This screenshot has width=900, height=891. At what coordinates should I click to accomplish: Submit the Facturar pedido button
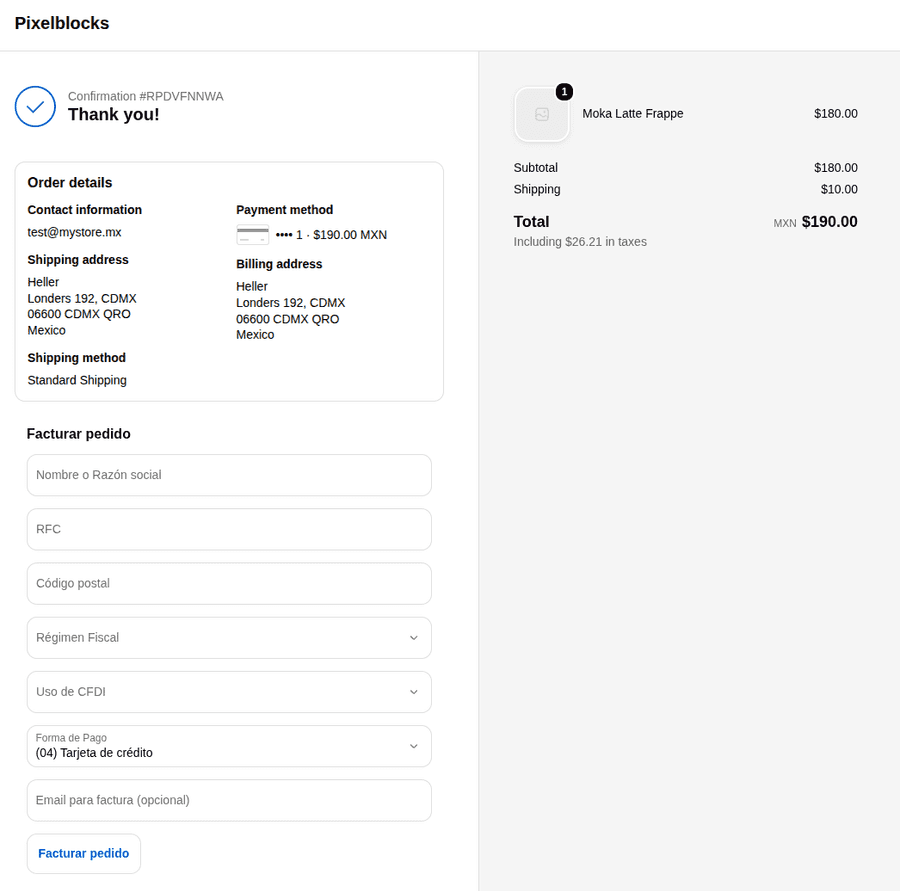point(84,854)
